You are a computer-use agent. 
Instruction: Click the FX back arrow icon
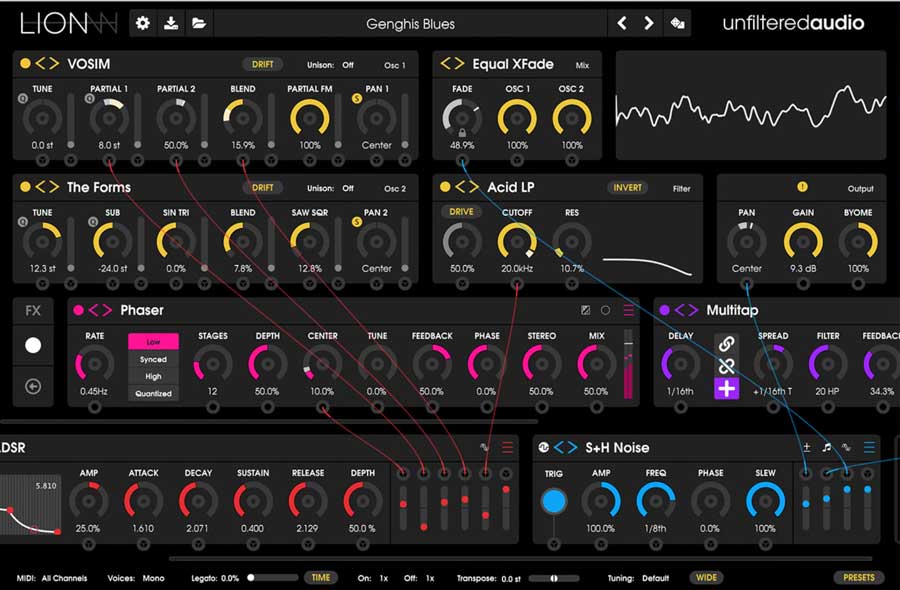point(33,387)
